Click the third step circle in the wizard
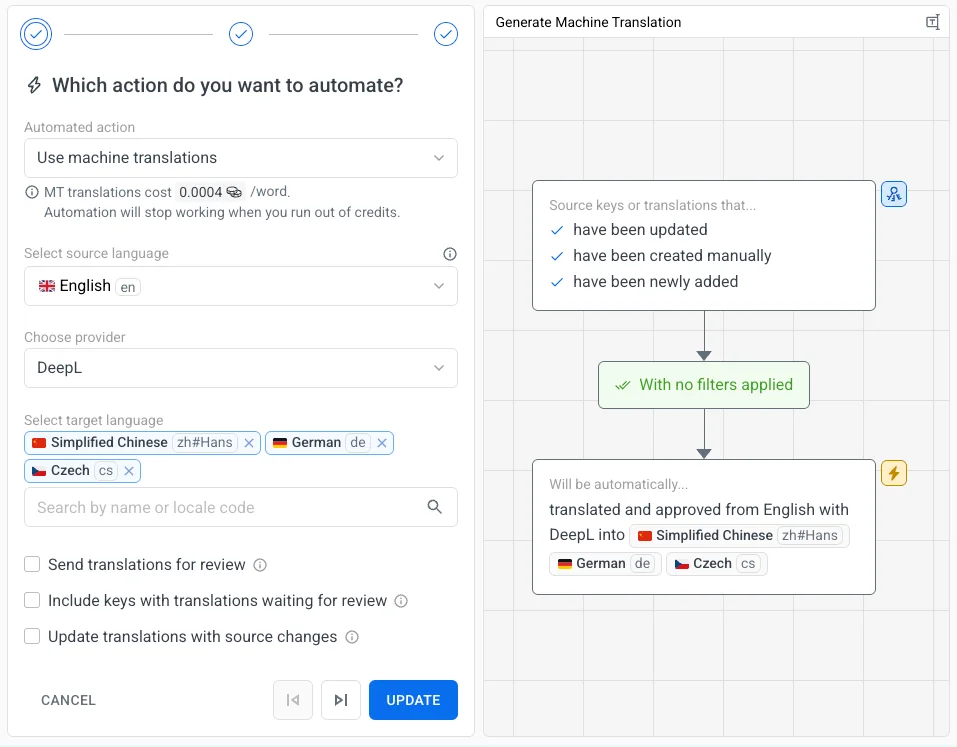The image size is (957, 747). [x=445, y=35]
